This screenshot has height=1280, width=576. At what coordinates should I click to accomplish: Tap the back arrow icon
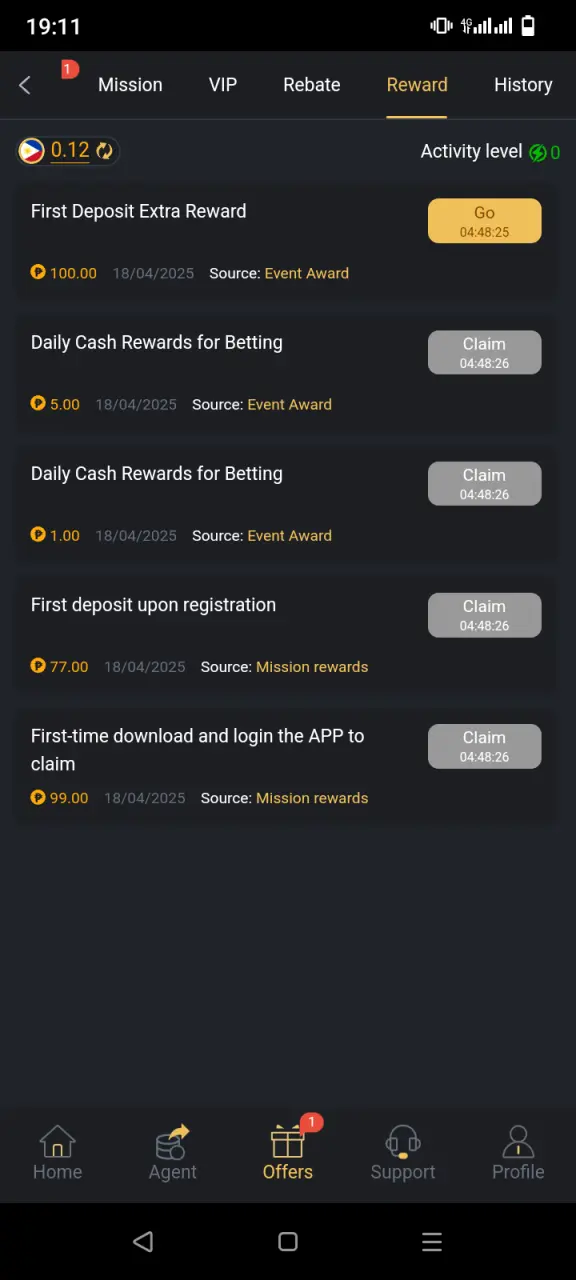pyautogui.click(x=25, y=85)
